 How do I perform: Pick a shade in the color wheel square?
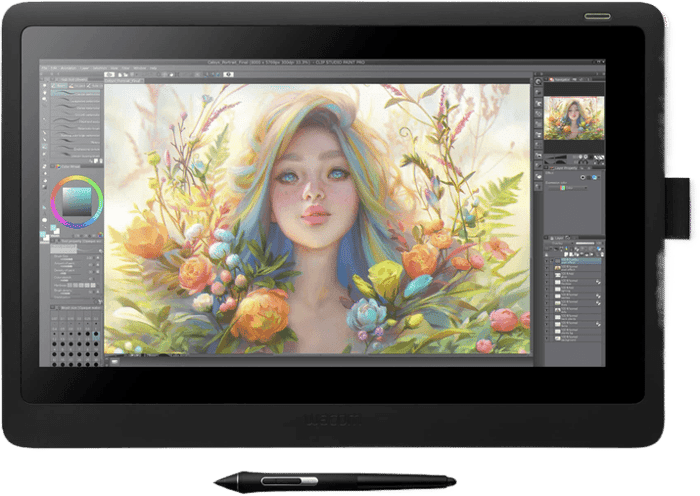tap(77, 201)
